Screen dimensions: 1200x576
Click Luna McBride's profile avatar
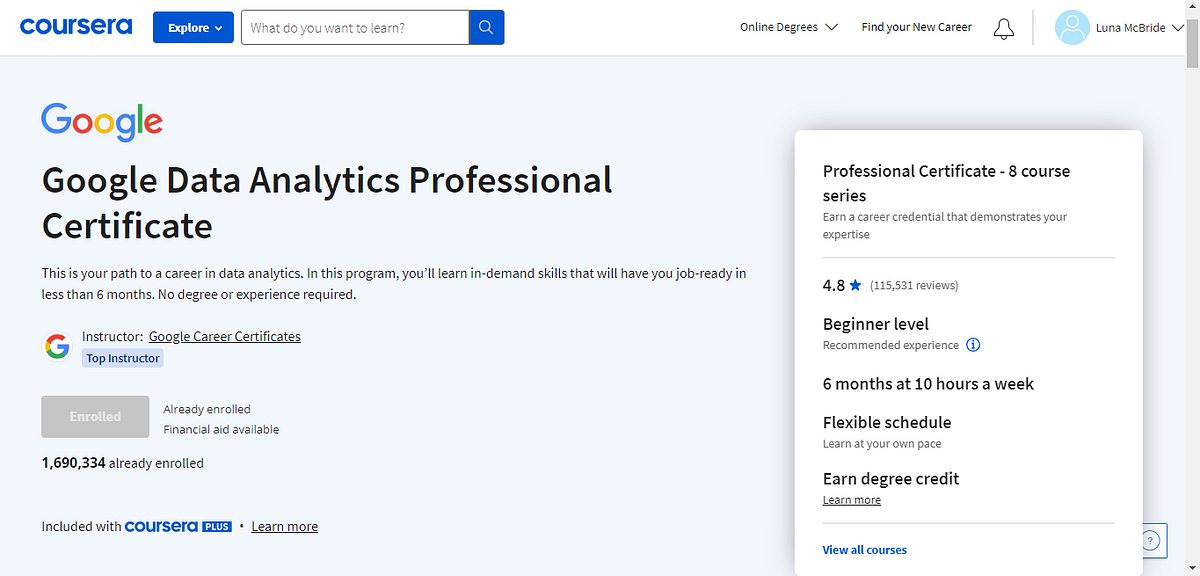coord(1071,27)
